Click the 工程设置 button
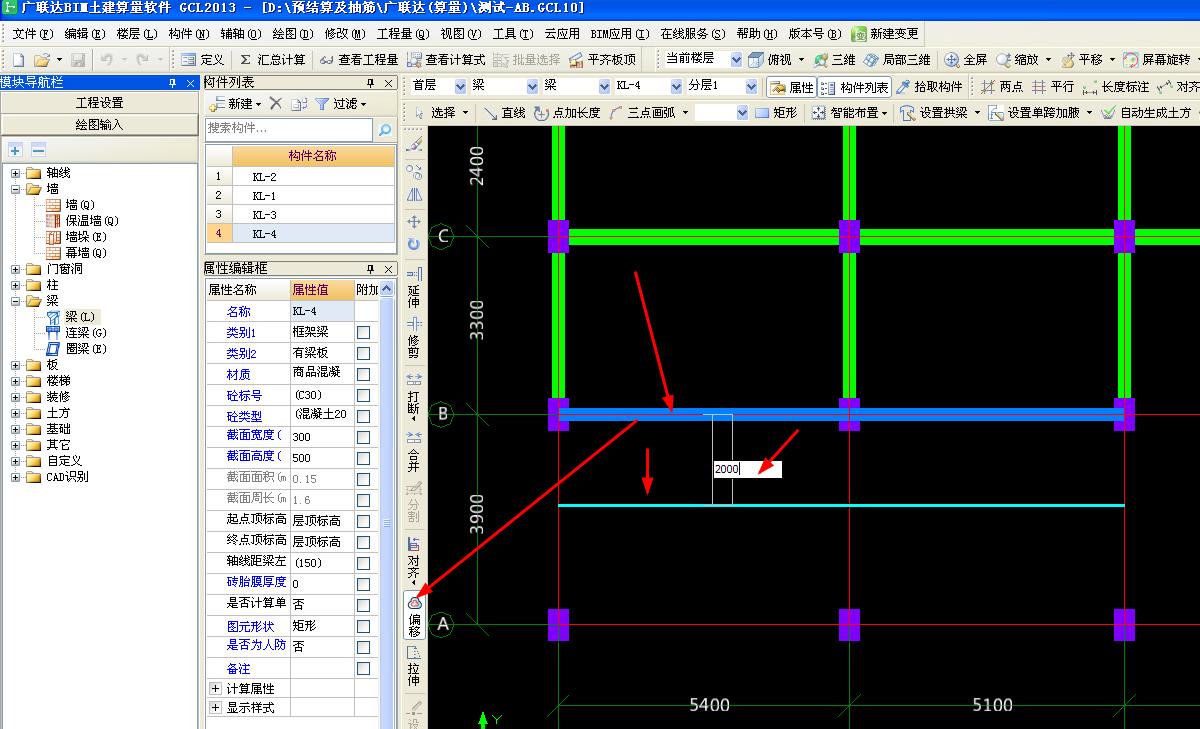 [x=99, y=103]
